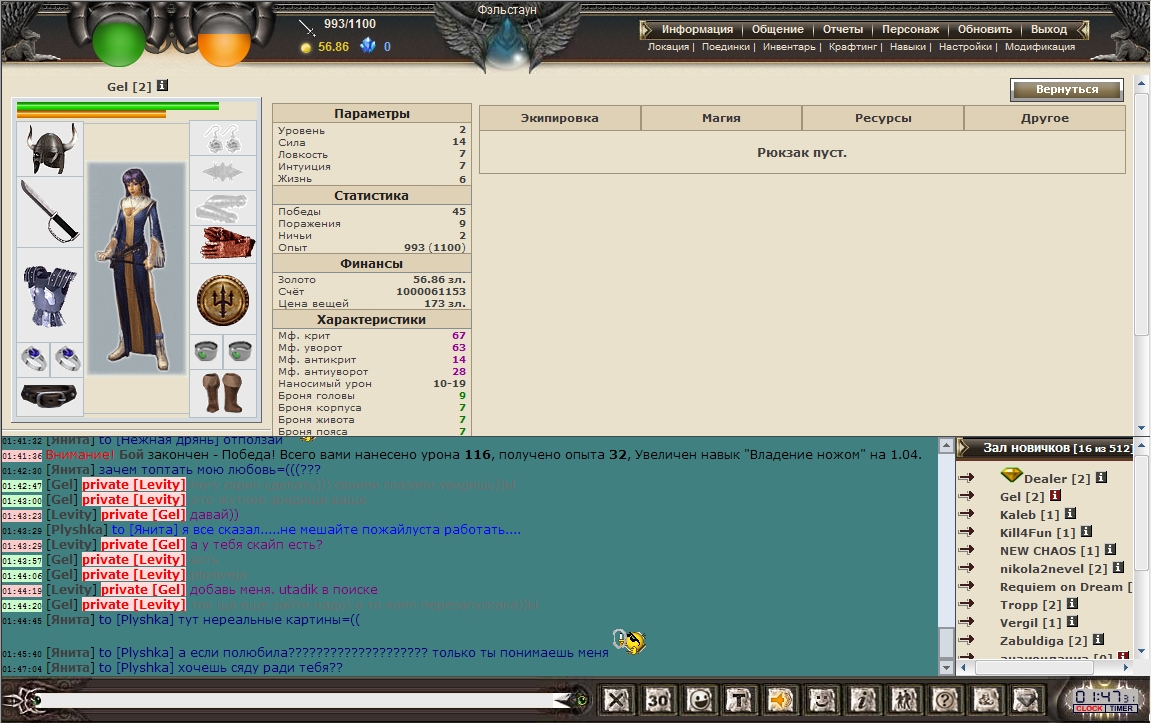Viewport: 1152px width, 723px height.
Task: Click the horned helmet equipment slot
Action: coord(50,148)
